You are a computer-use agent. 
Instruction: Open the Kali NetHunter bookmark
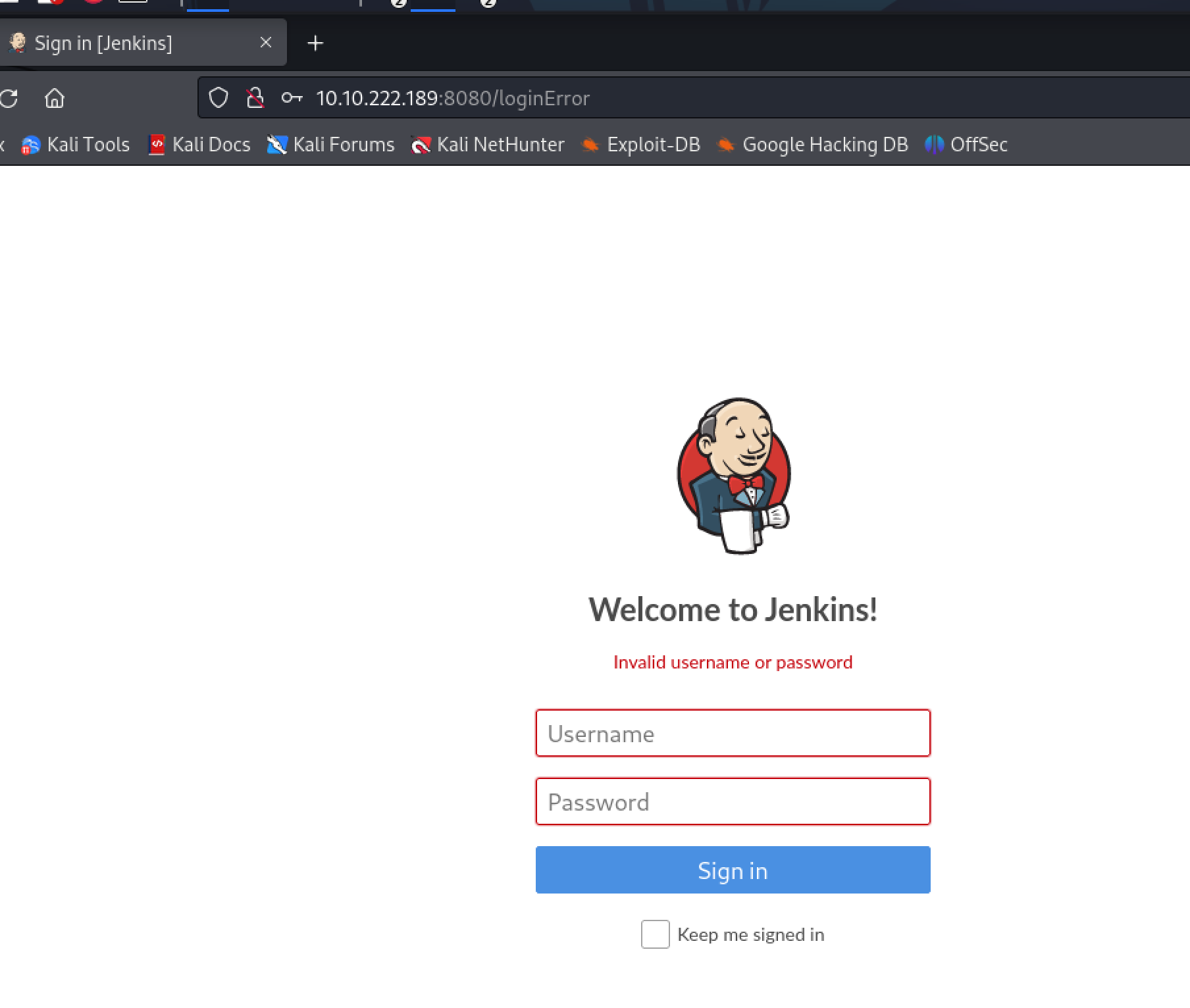pos(488,145)
